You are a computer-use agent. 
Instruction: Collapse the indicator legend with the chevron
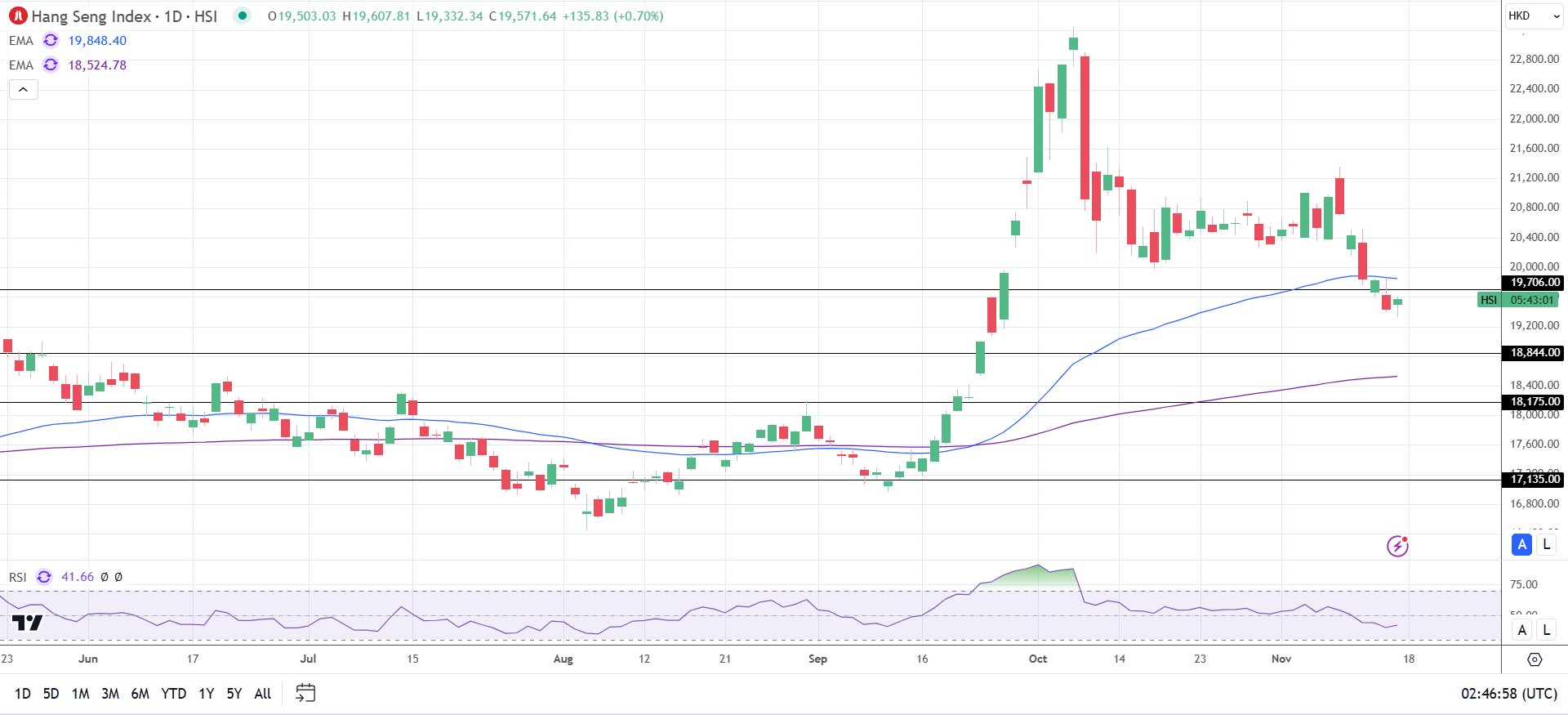click(x=24, y=89)
